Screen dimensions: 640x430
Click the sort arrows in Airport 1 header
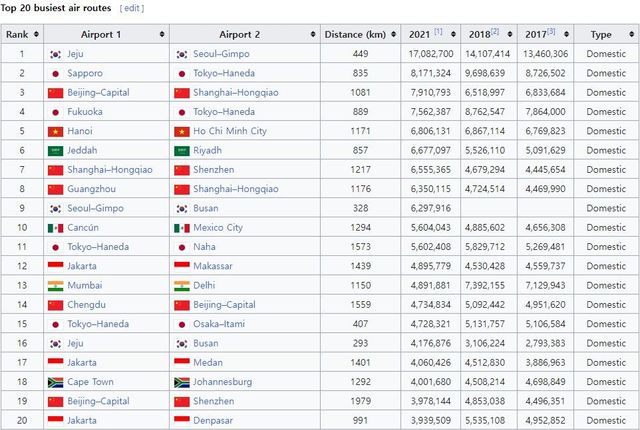(x=161, y=34)
